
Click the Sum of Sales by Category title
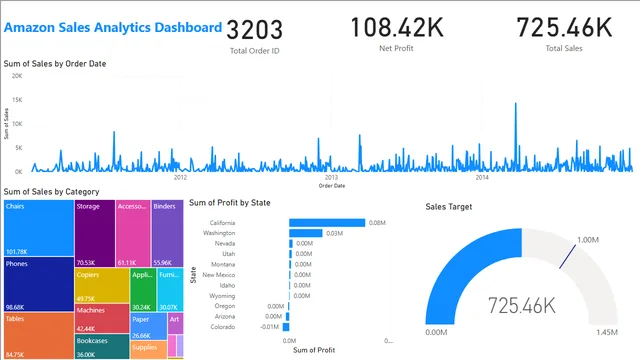point(51,191)
